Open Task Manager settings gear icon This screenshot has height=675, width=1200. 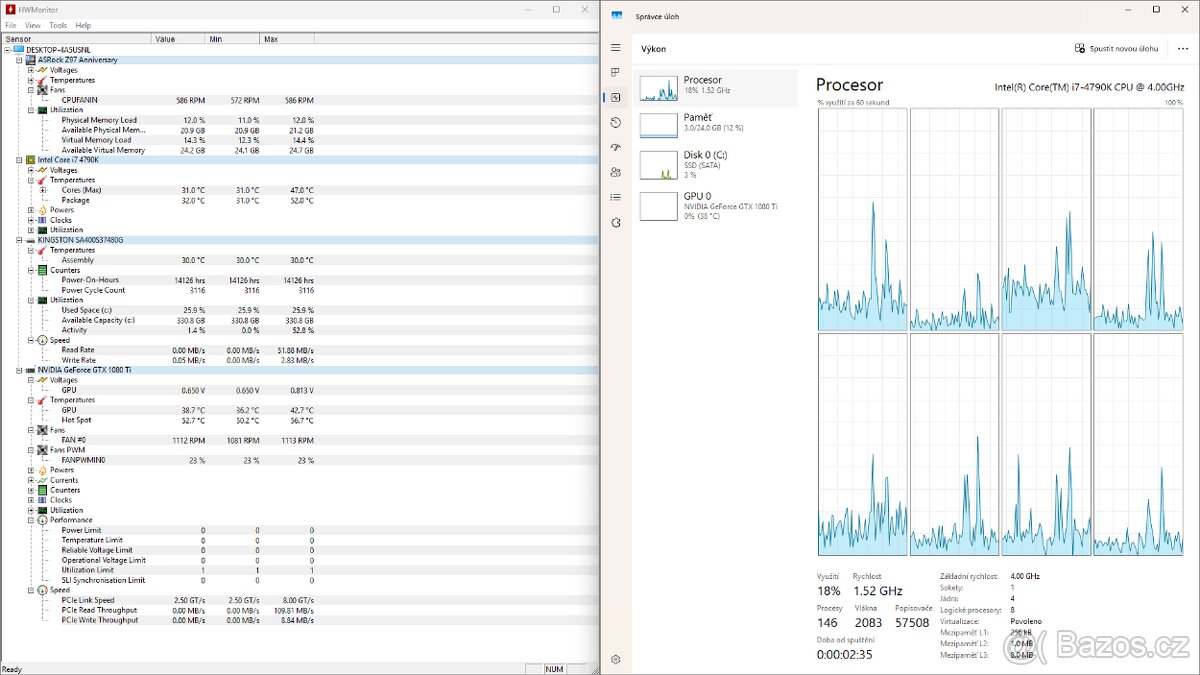[616, 659]
